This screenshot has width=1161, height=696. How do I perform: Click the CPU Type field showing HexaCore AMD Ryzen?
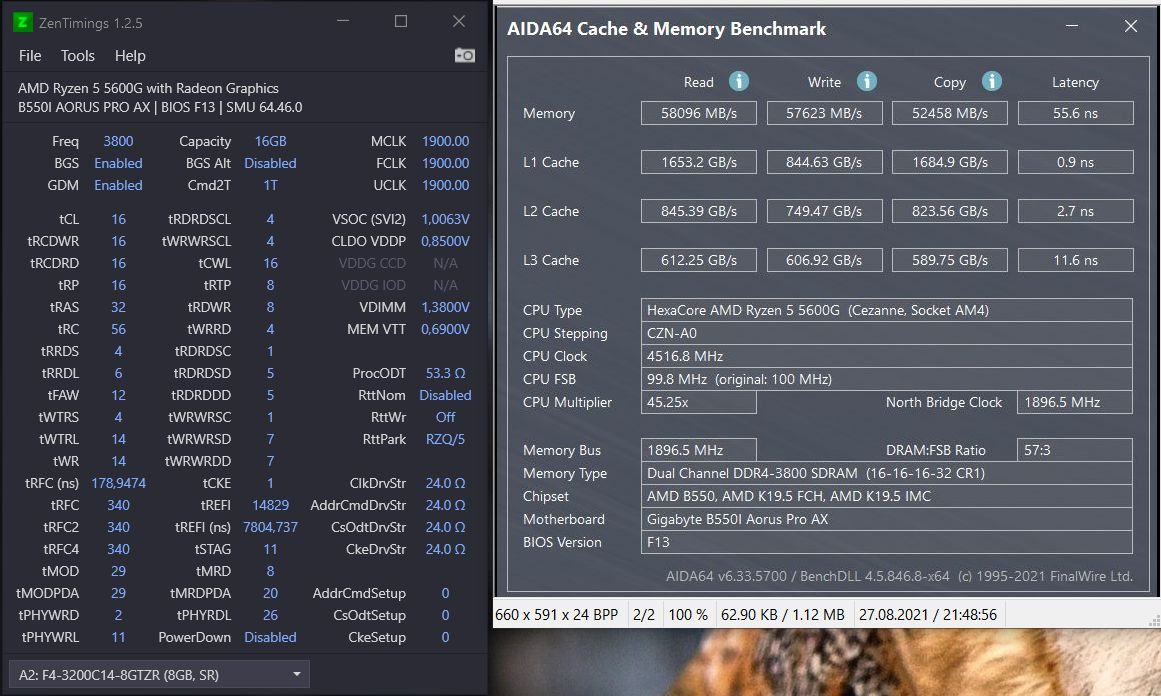coord(886,310)
